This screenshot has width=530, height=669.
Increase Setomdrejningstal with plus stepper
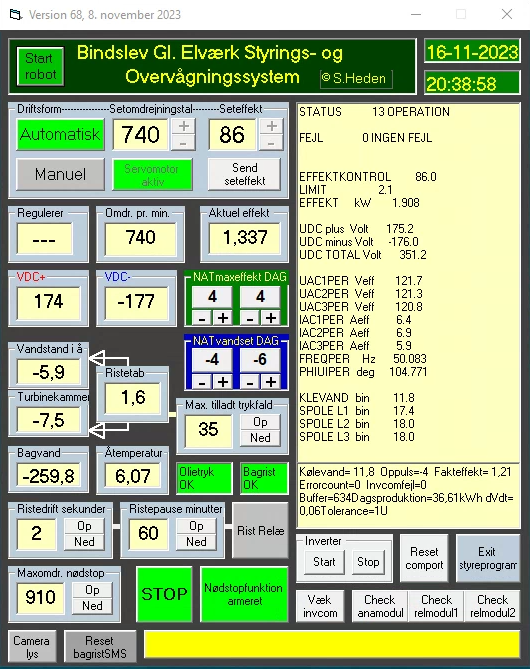[x=183, y=126]
